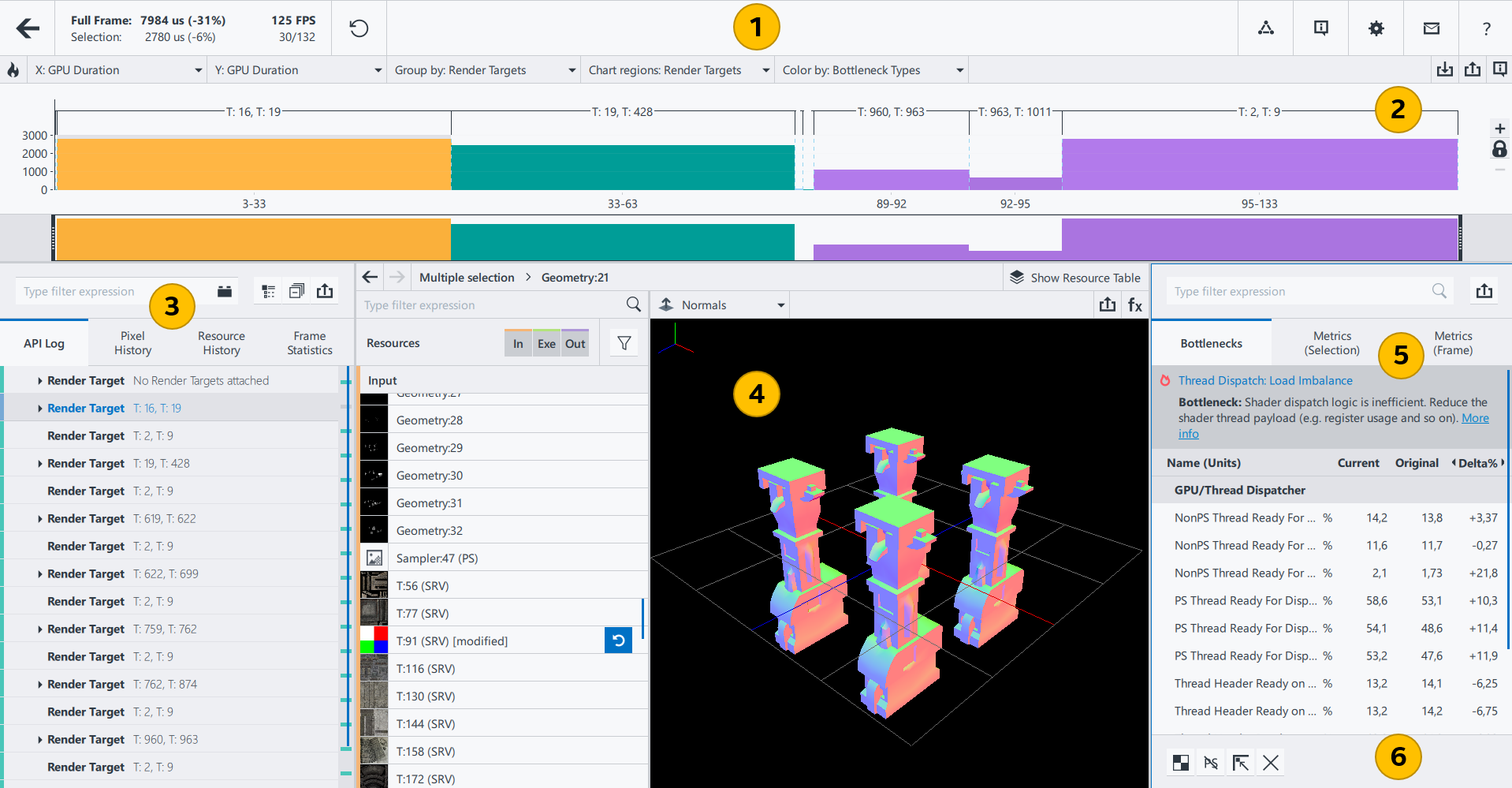
Task: Export the Bottlenecks metrics panel
Action: point(1484,291)
